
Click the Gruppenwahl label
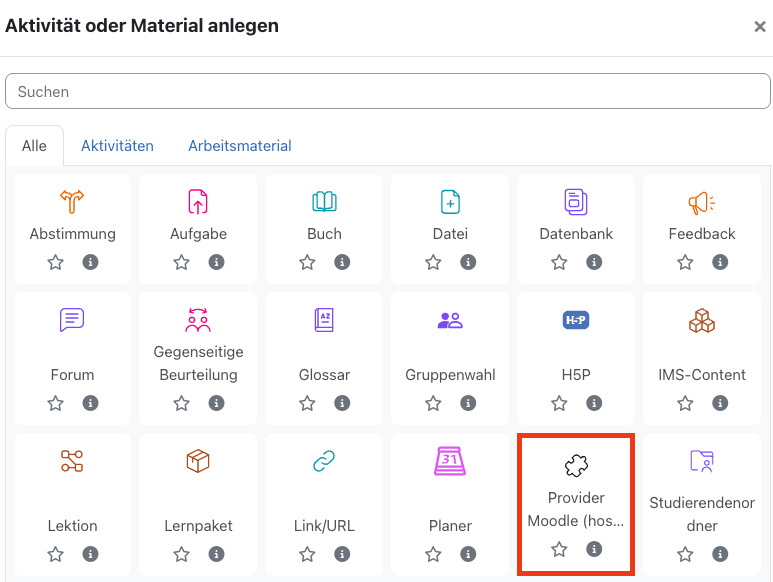pyautogui.click(x=450, y=375)
